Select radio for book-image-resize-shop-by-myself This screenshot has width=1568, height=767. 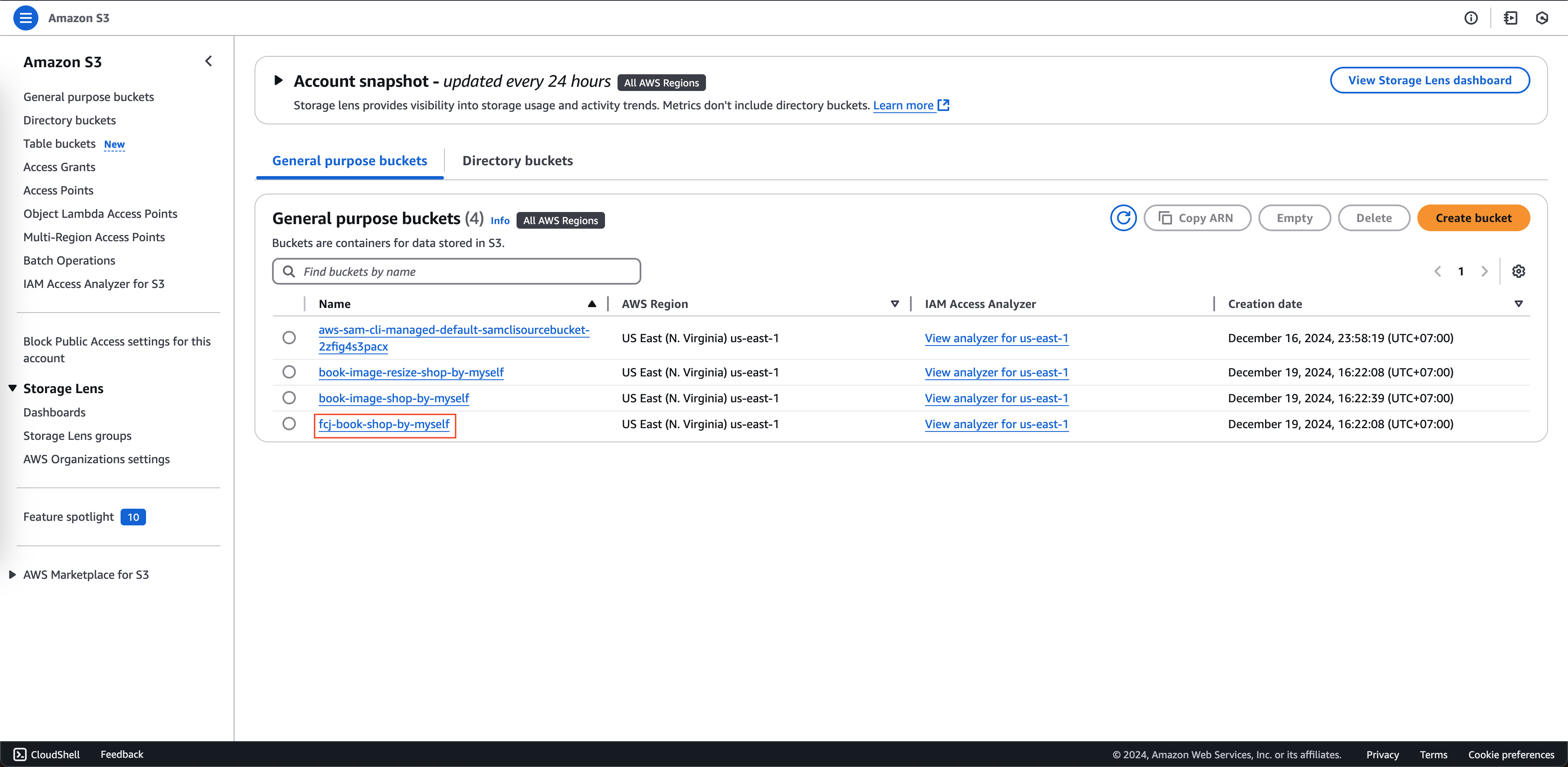289,372
